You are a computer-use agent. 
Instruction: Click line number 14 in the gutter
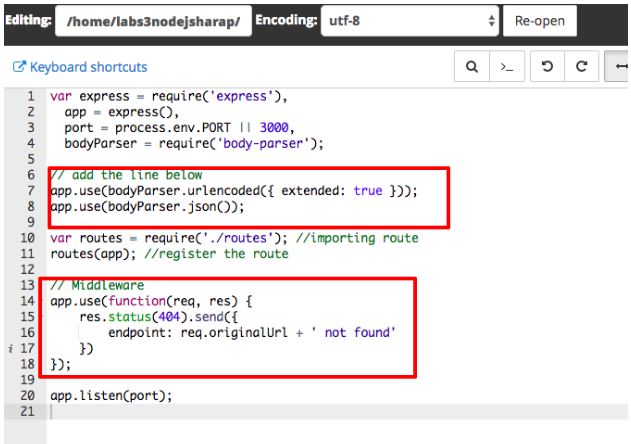(x=30, y=301)
